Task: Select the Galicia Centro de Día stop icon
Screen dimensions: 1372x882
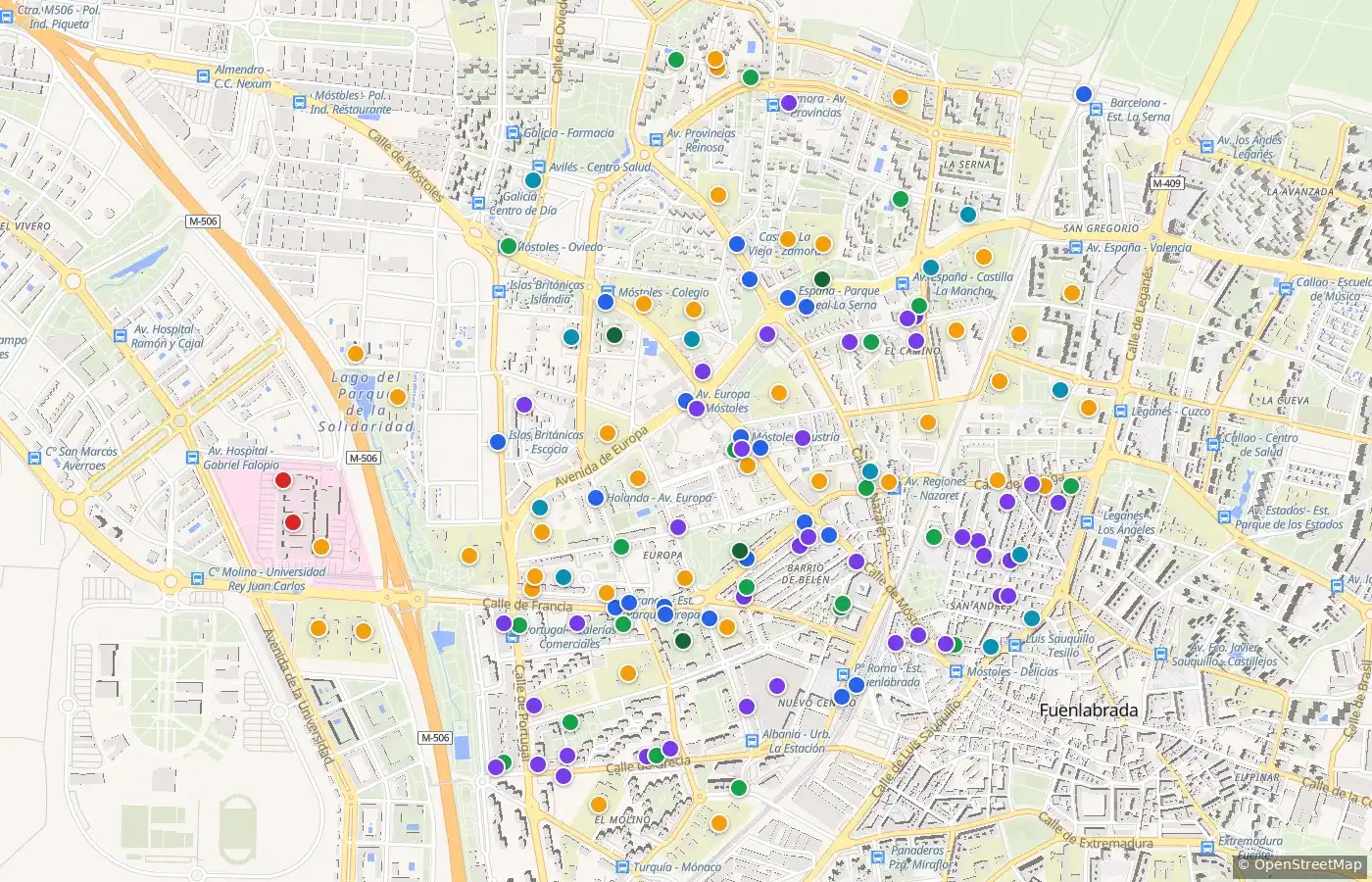Action: (478, 203)
